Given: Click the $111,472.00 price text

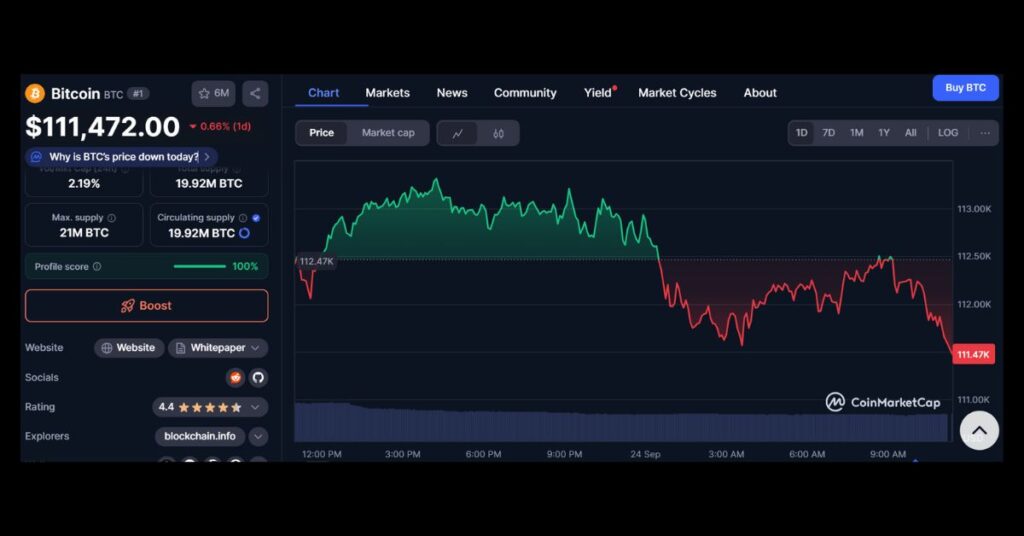Looking at the screenshot, I should point(103,127).
